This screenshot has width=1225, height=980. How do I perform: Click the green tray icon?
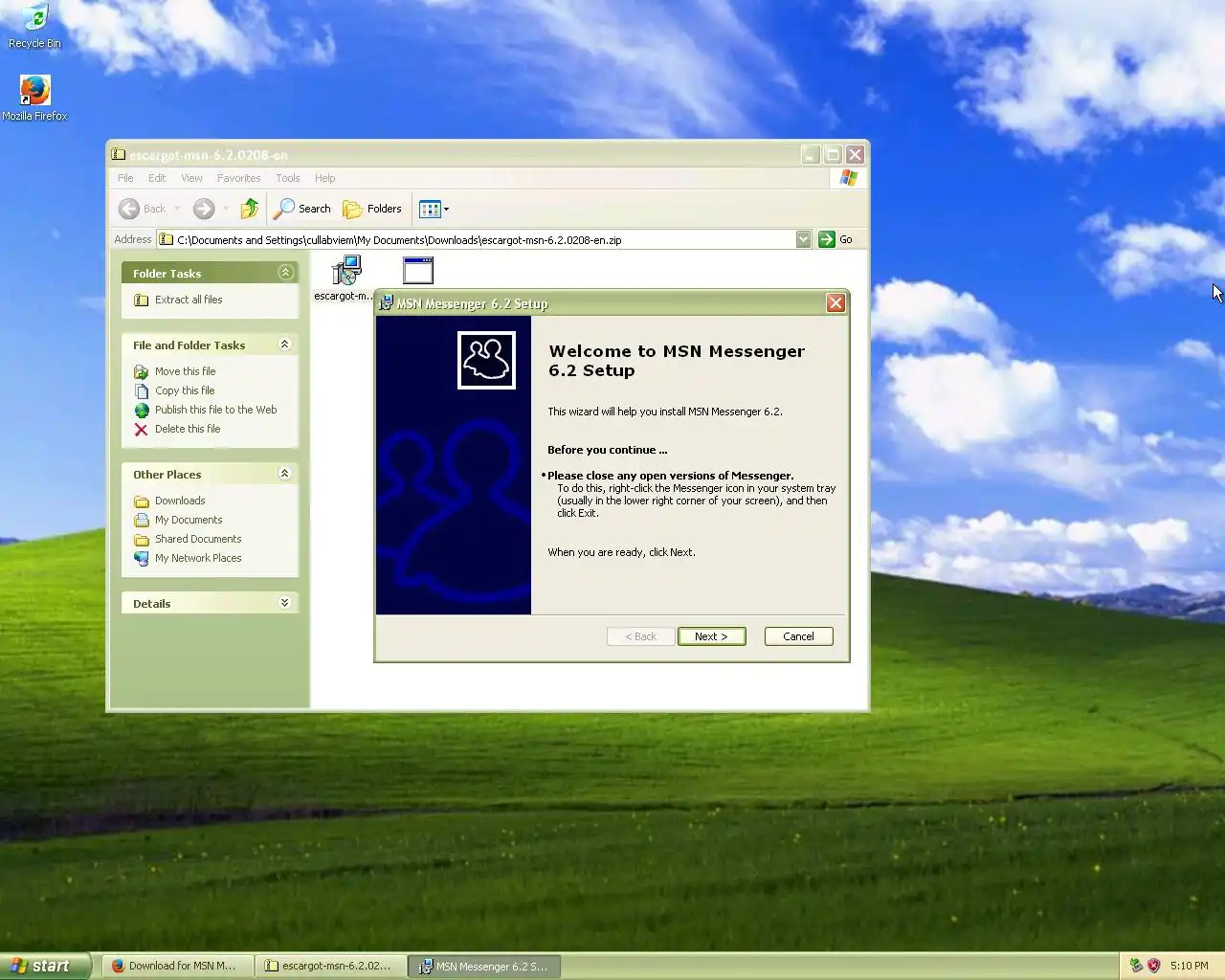click(x=1136, y=966)
